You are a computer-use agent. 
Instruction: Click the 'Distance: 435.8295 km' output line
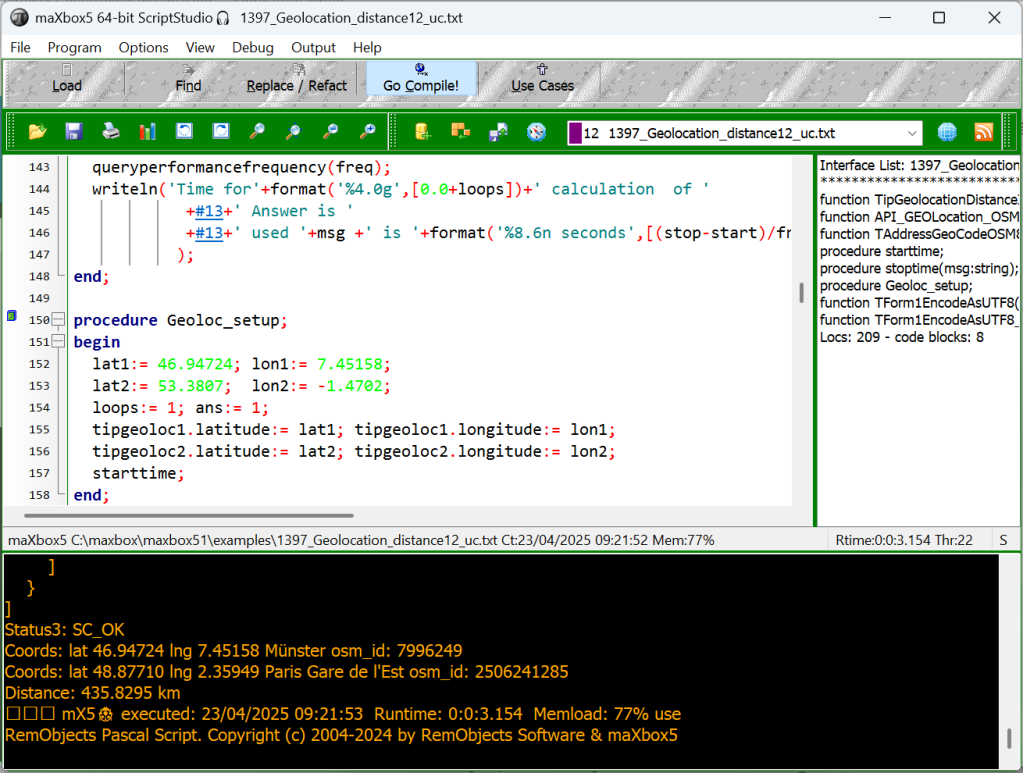click(x=93, y=693)
